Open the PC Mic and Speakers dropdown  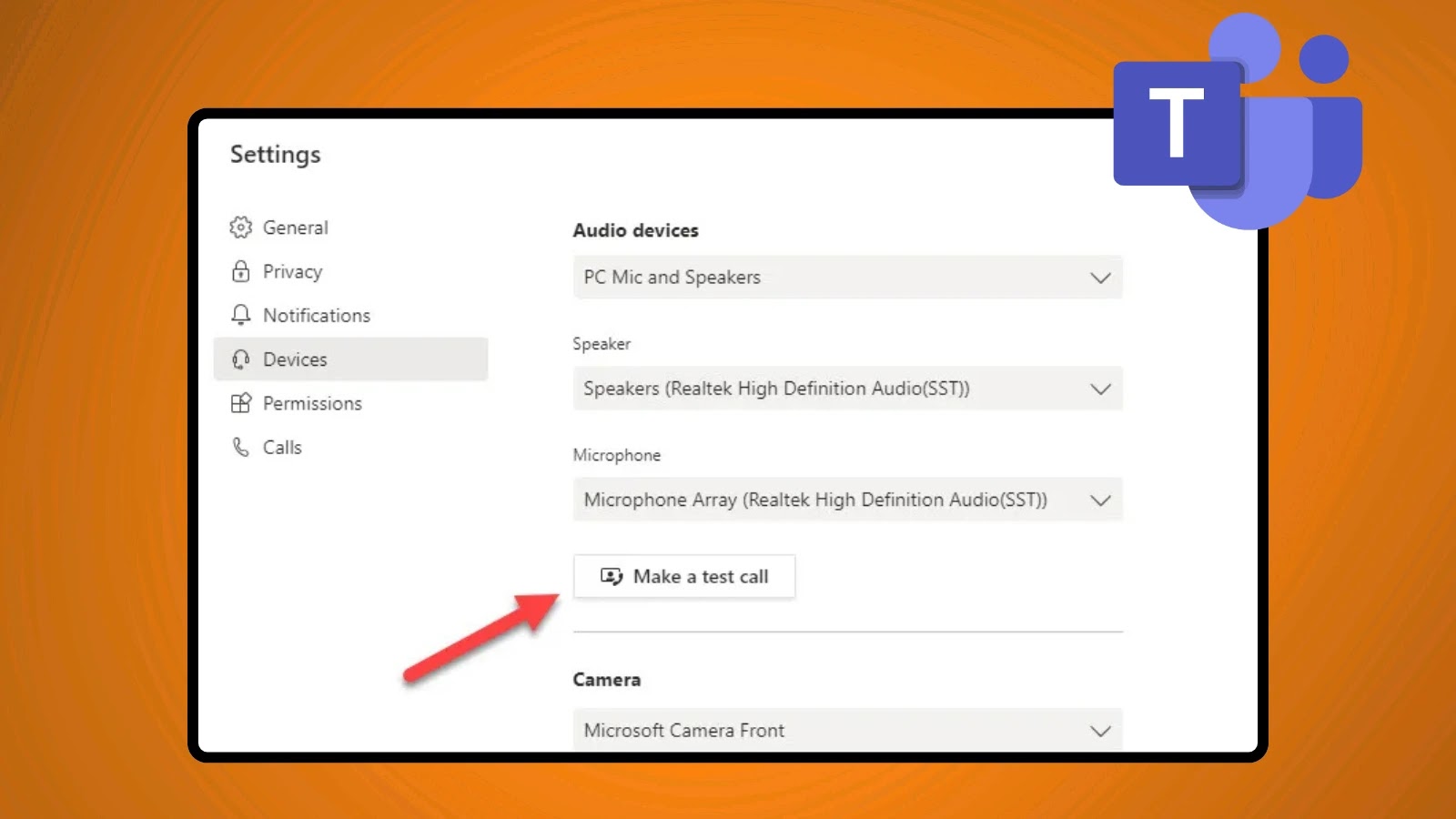[847, 278]
